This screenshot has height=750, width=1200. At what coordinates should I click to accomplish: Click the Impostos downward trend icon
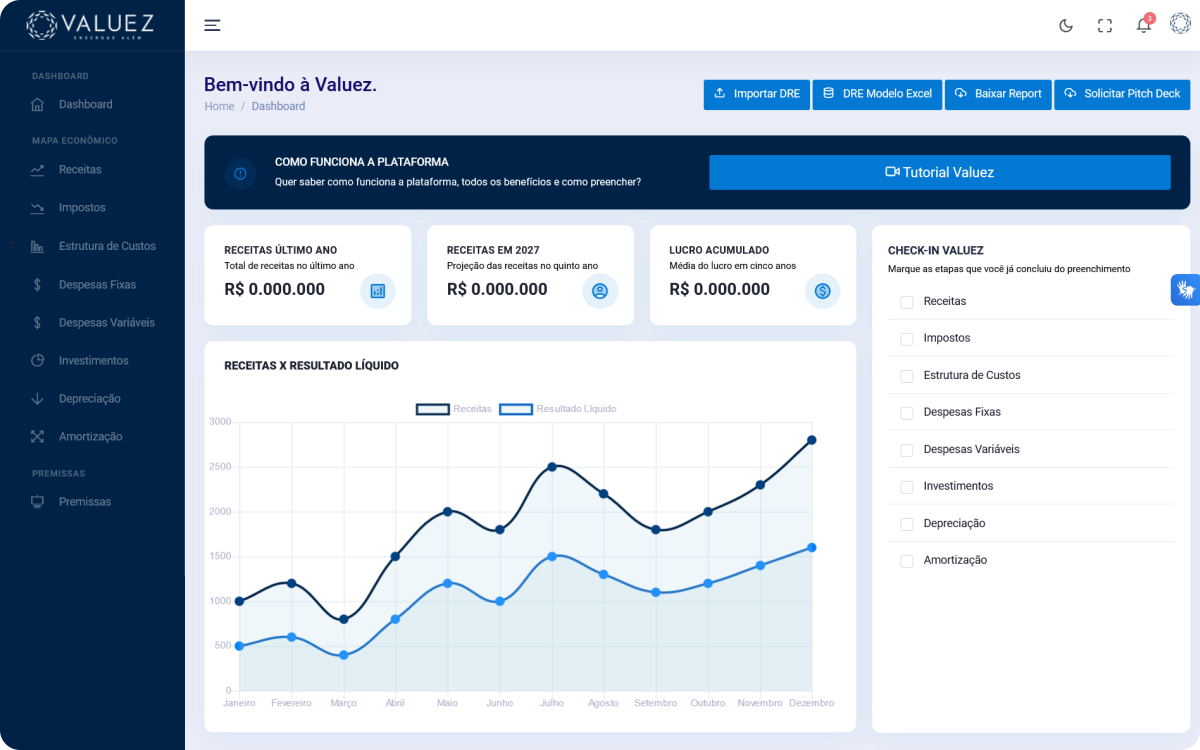point(37,208)
